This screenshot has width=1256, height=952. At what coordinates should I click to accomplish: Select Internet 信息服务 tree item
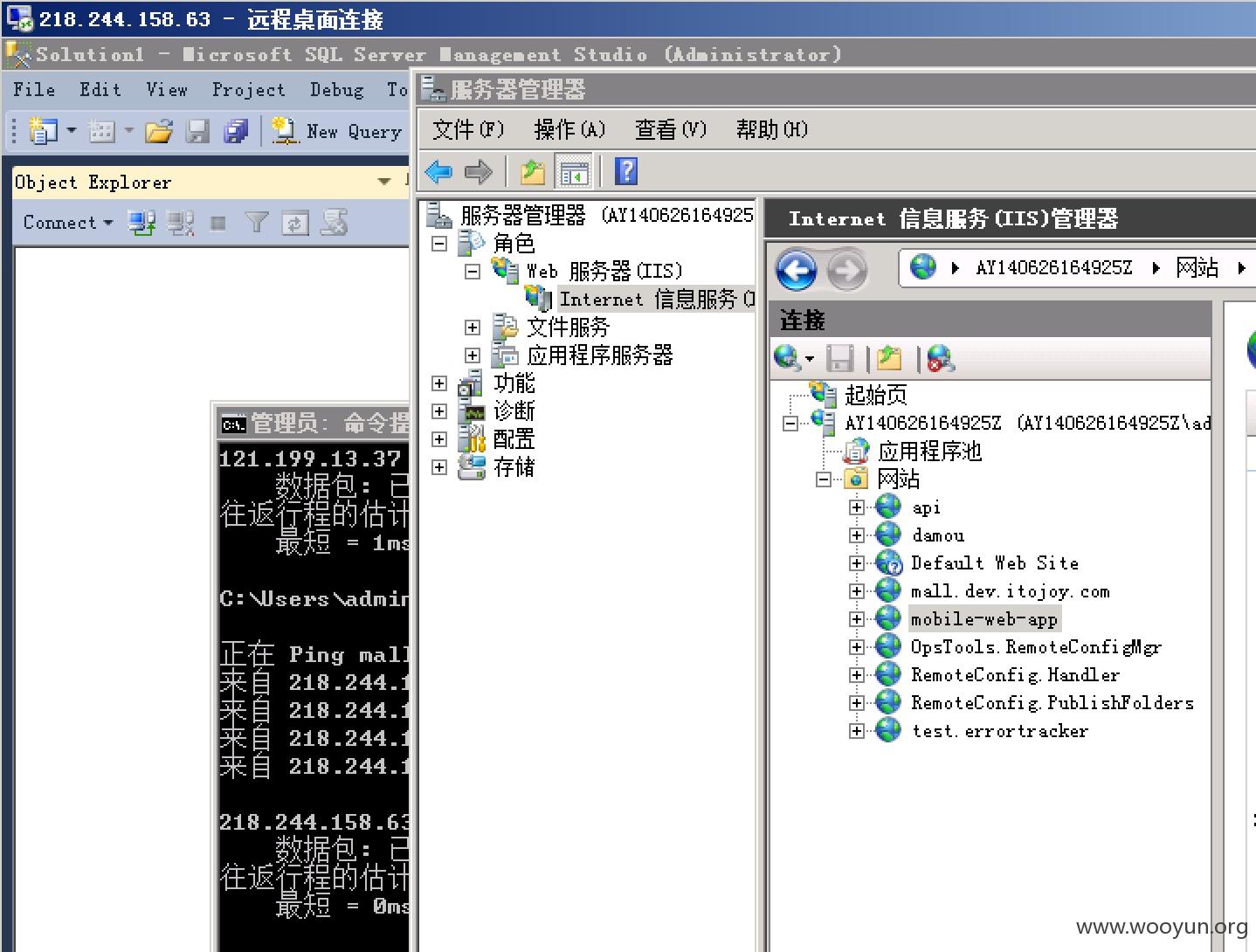[x=657, y=300]
